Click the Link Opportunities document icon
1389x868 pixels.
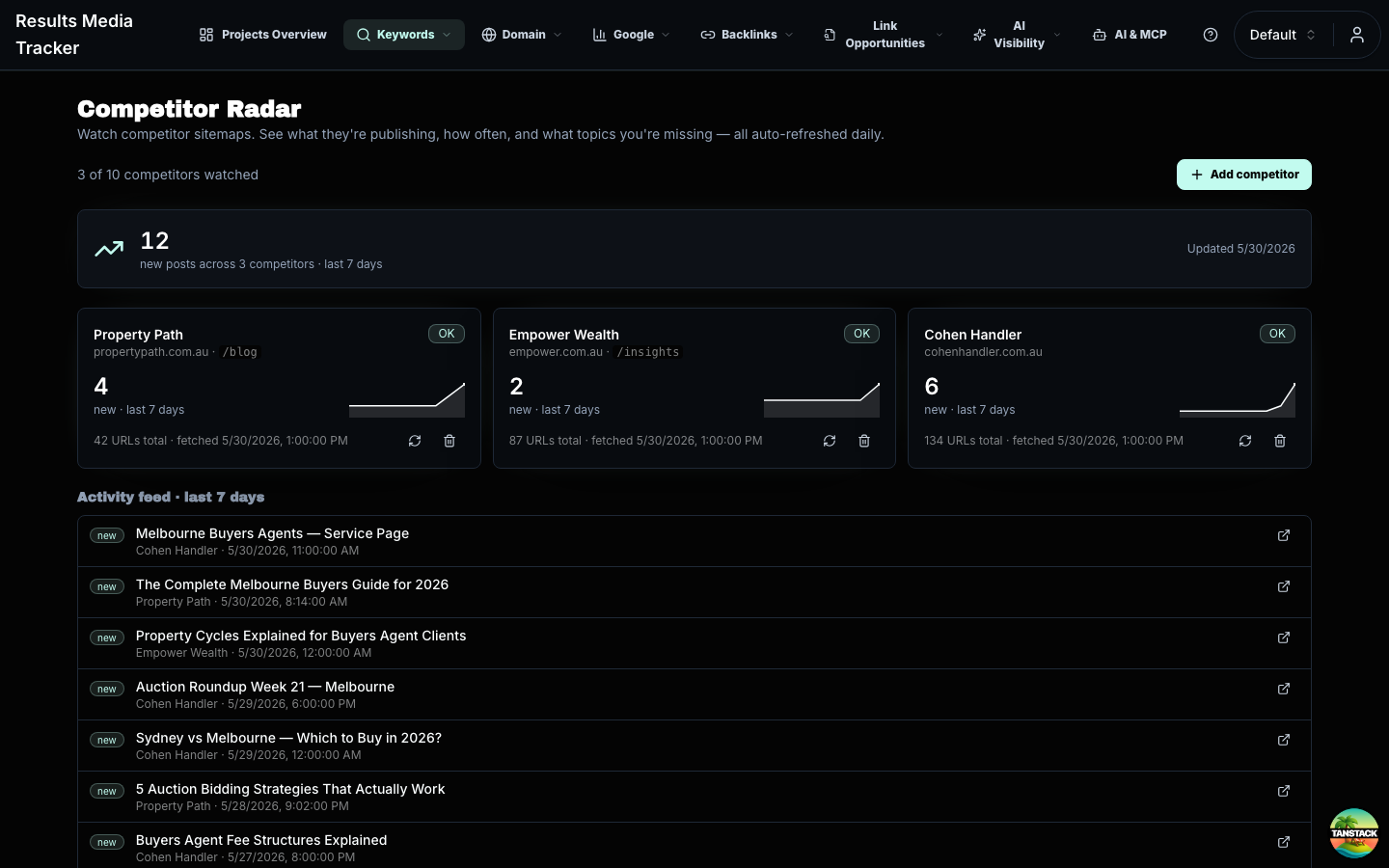(x=830, y=35)
